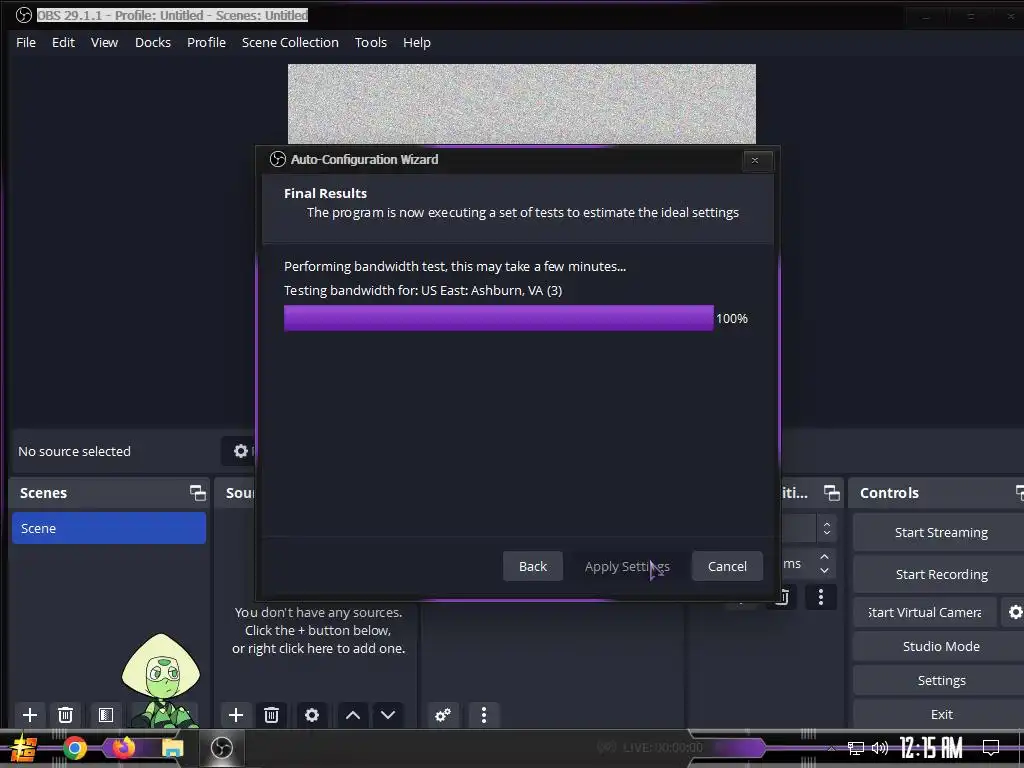Click OBS icon on the taskbar

(x=221, y=748)
